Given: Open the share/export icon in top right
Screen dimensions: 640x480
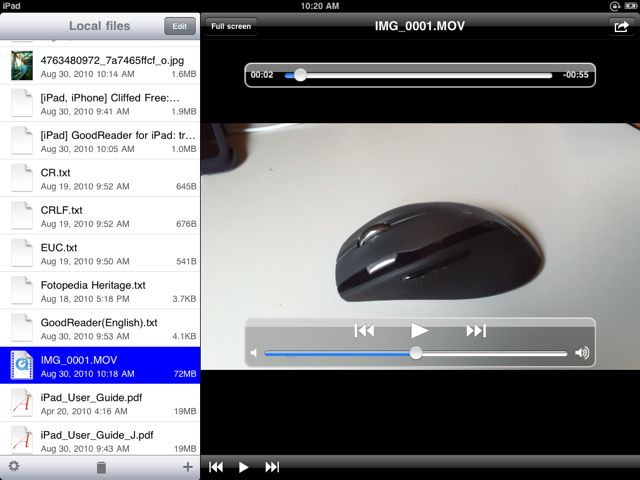Looking at the screenshot, I should click(x=621, y=27).
